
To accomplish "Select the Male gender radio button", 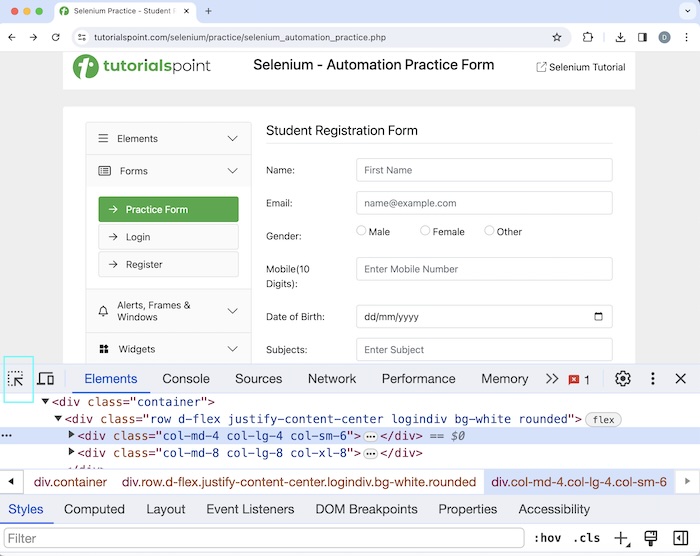I will [362, 231].
